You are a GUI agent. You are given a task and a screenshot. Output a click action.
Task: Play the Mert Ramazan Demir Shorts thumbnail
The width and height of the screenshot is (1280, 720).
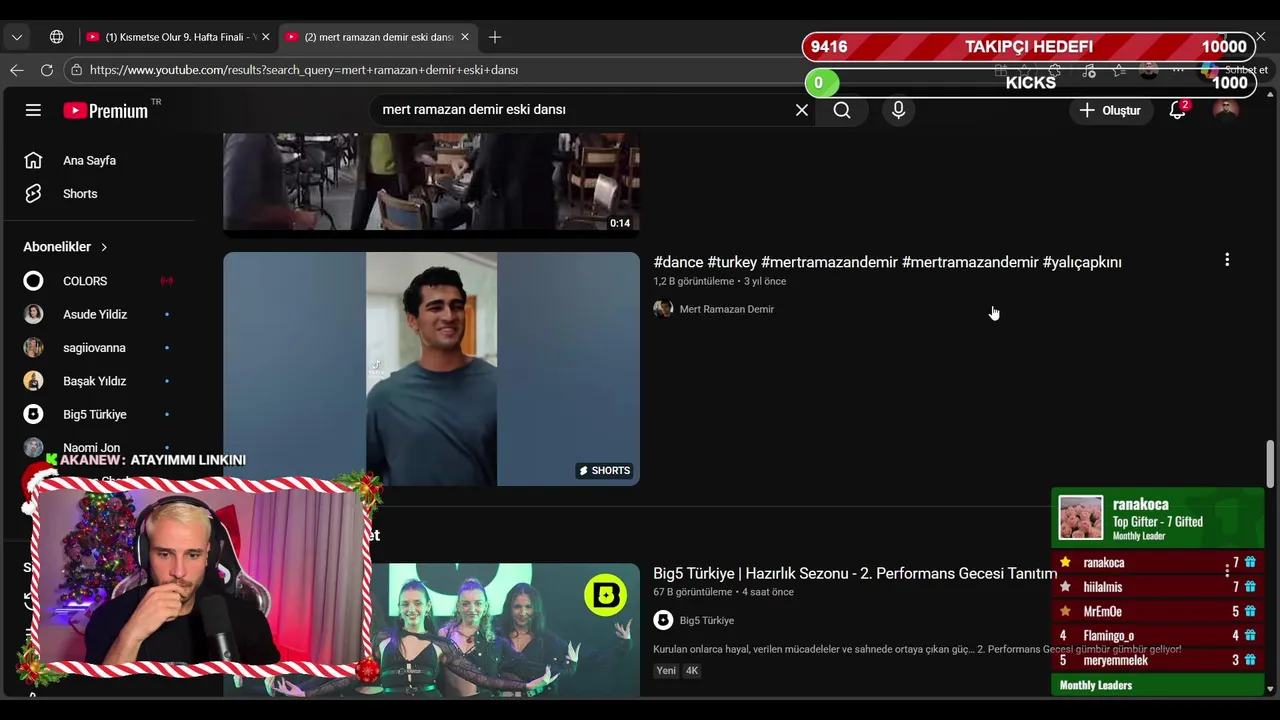tap(431, 369)
